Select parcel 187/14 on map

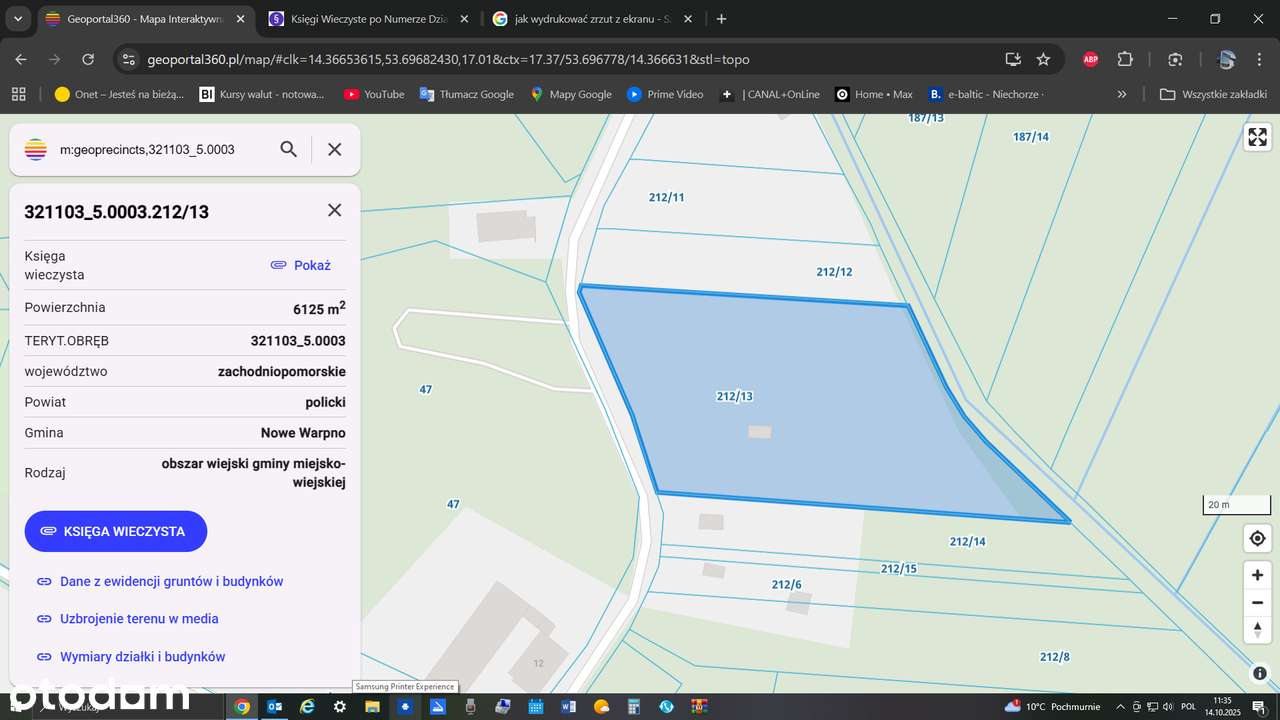point(1031,136)
